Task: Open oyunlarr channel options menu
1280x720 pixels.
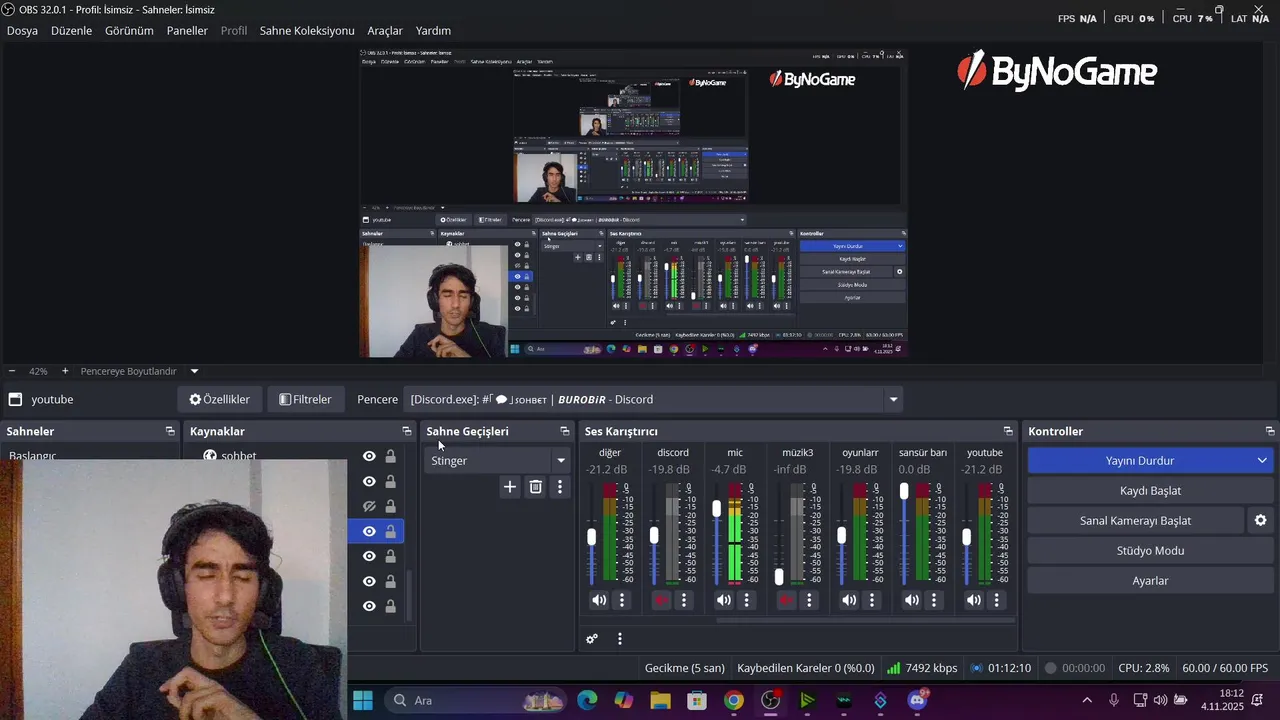Action: [872, 600]
